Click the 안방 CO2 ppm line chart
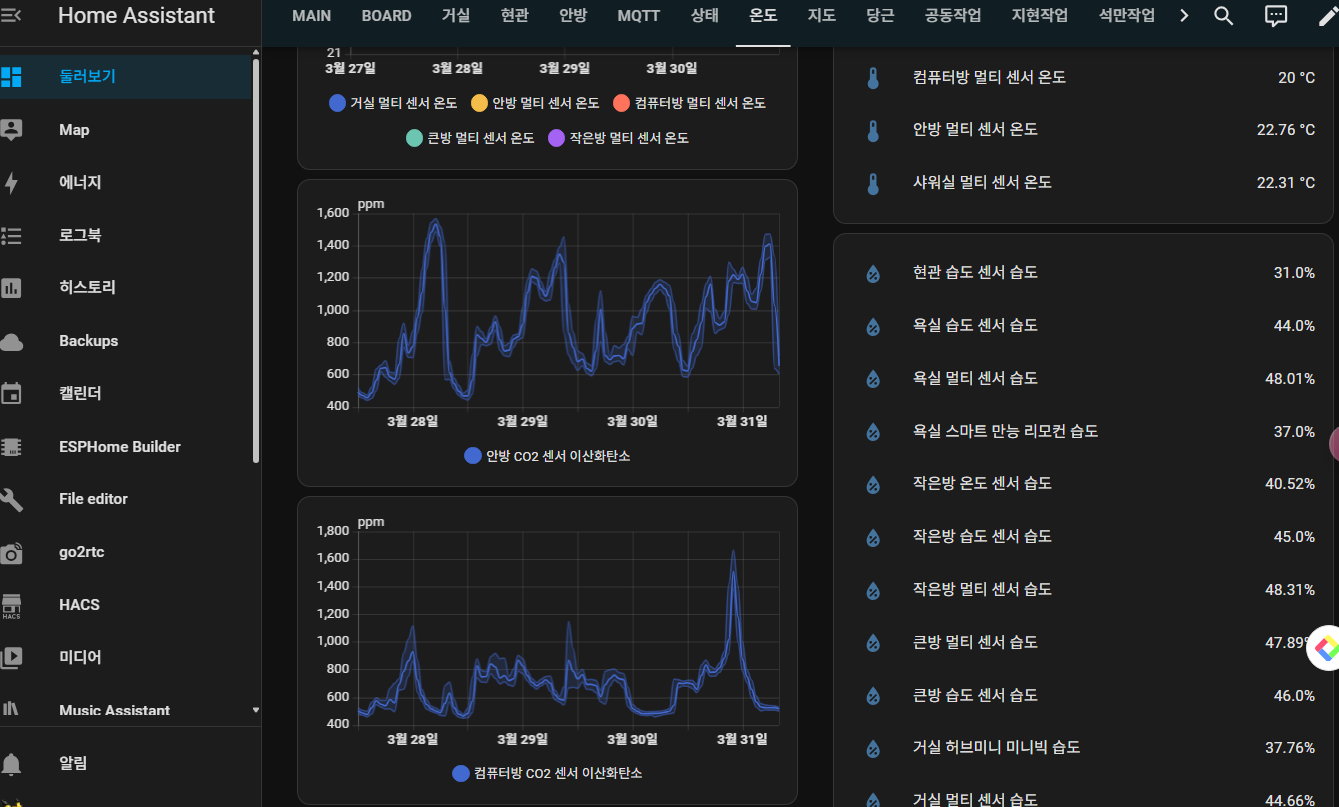Image resolution: width=1339 pixels, height=807 pixels. coord(568,310)
